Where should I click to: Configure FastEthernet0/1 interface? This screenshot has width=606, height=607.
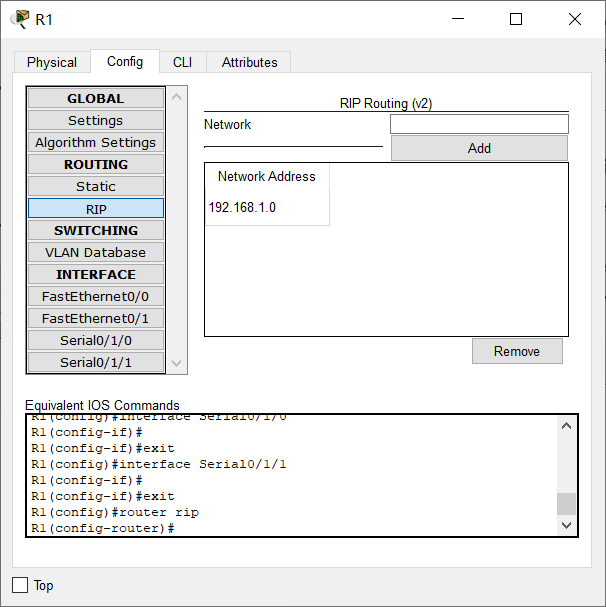[96, 319]
